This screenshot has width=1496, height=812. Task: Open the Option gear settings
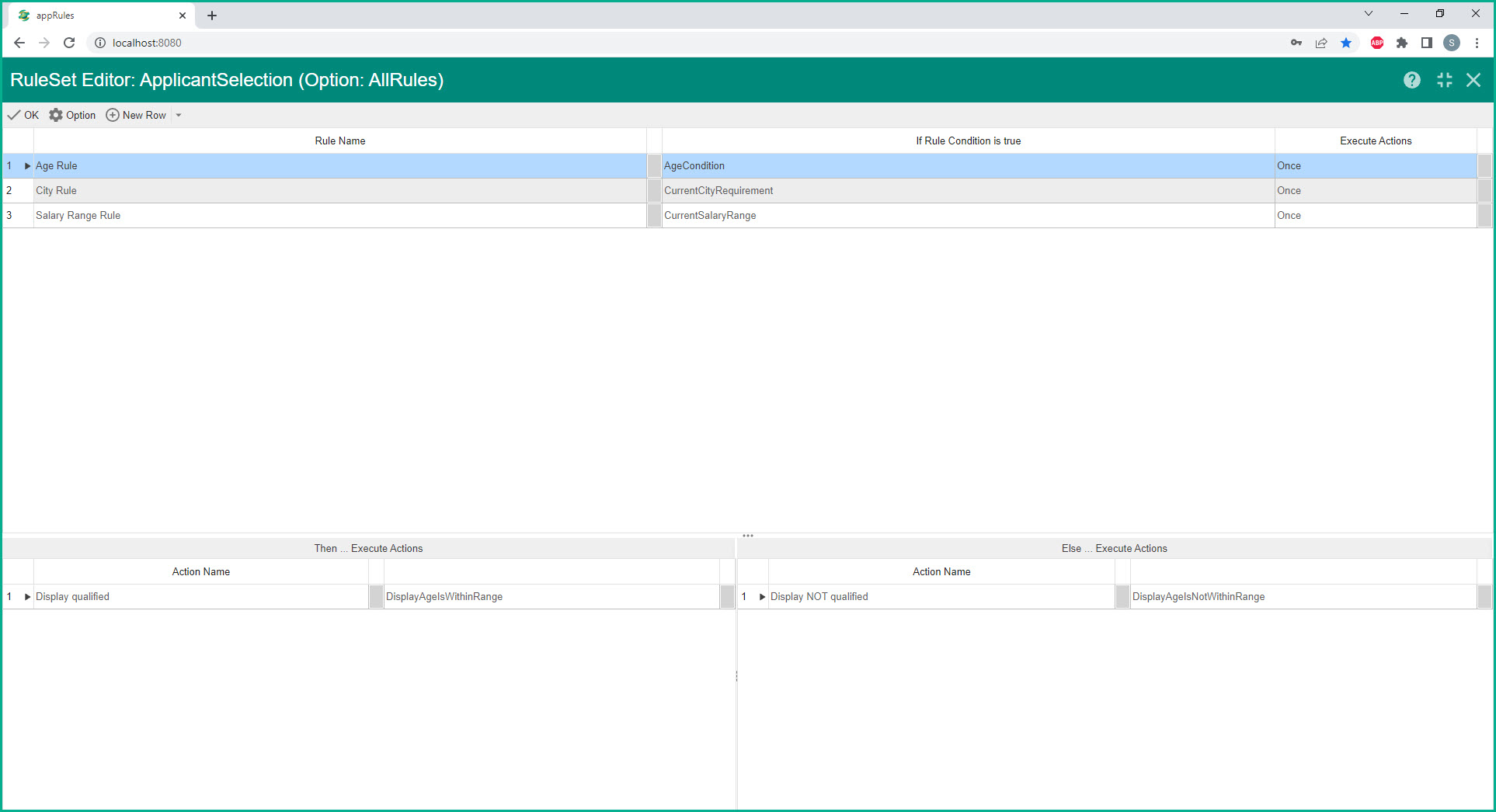(72, 115)
